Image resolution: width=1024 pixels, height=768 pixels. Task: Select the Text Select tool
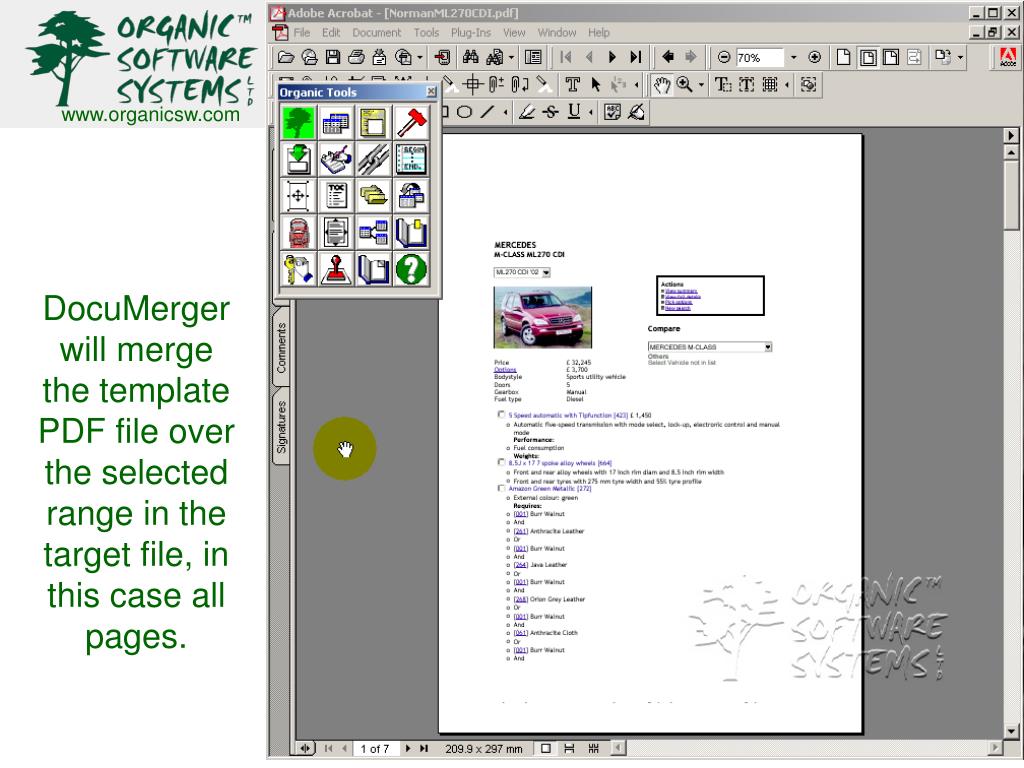coord(722,85)
